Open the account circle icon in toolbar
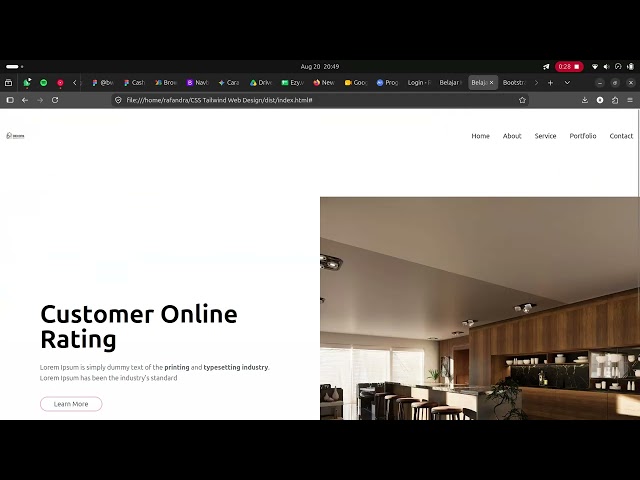The width and height of the screenshot is (640, 480). (x=600, y=100)
